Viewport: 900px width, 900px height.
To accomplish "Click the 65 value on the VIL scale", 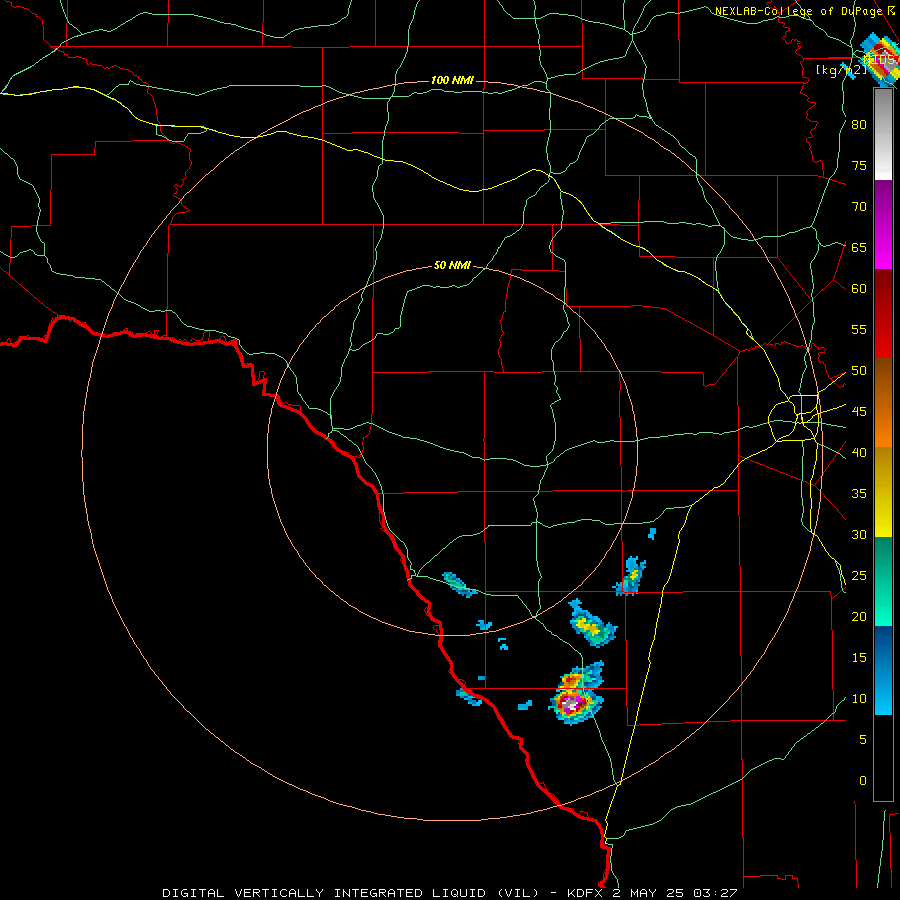I will coord(859,247).
